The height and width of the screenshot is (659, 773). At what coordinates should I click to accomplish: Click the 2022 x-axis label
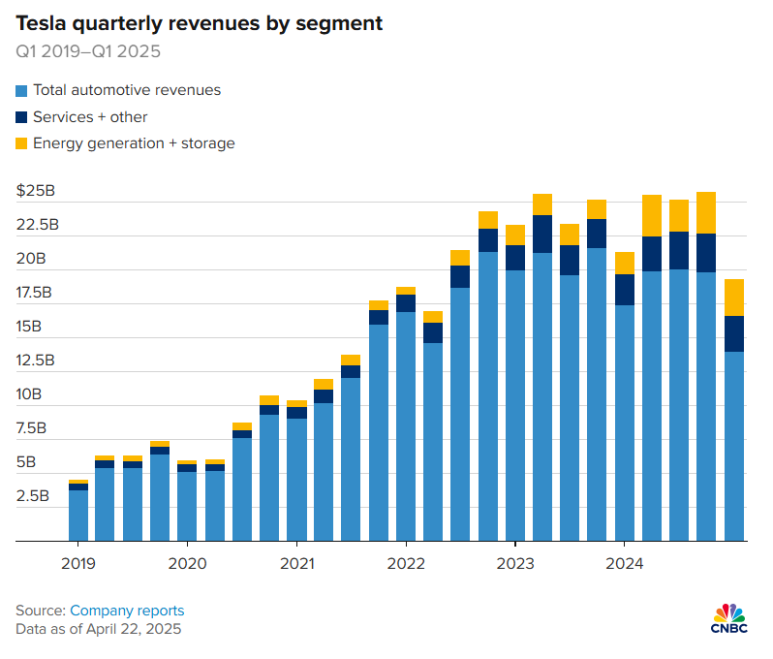point(406,563)
